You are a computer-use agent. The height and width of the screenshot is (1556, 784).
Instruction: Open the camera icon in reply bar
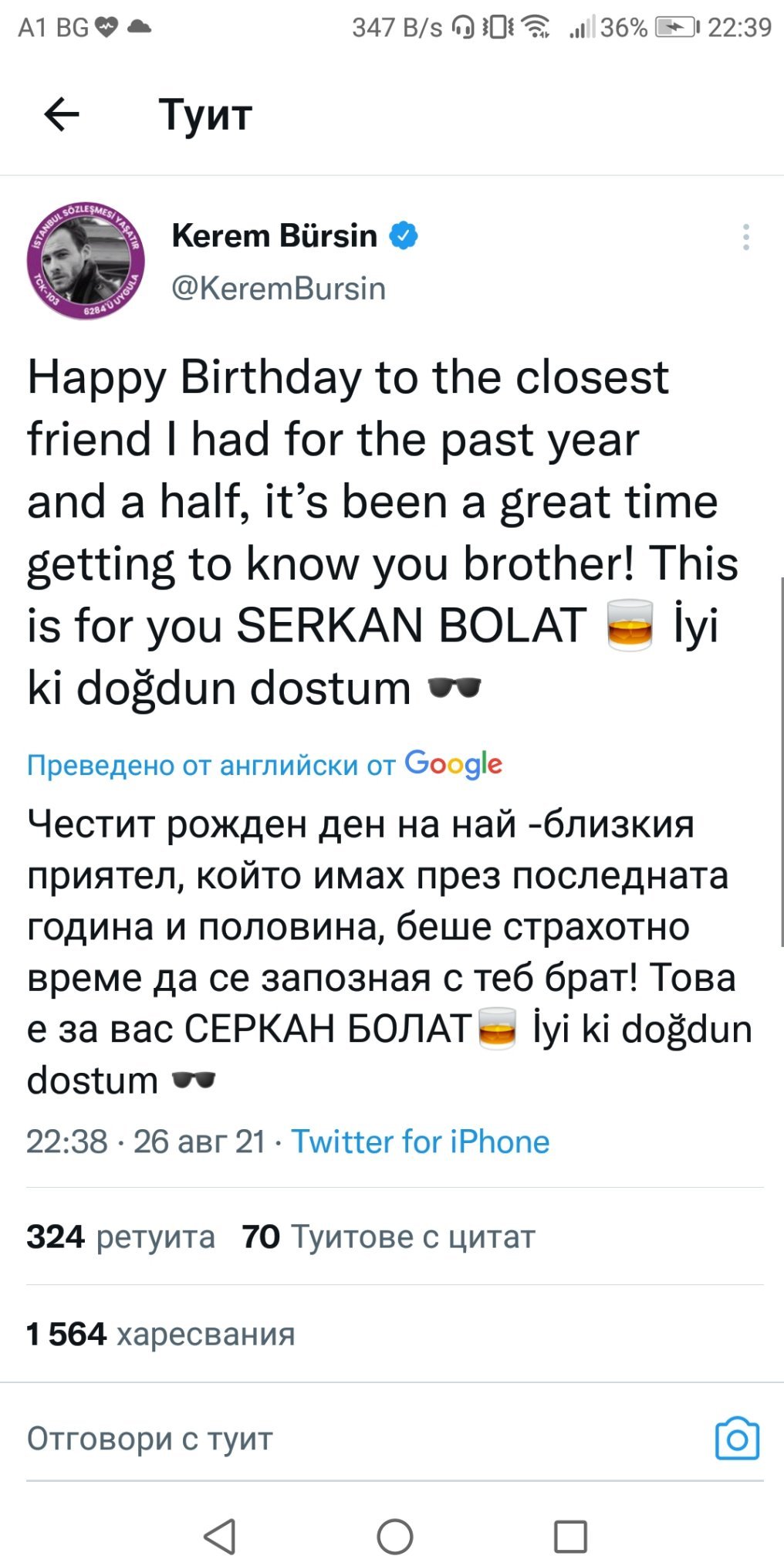click(x=737, y=1439)
